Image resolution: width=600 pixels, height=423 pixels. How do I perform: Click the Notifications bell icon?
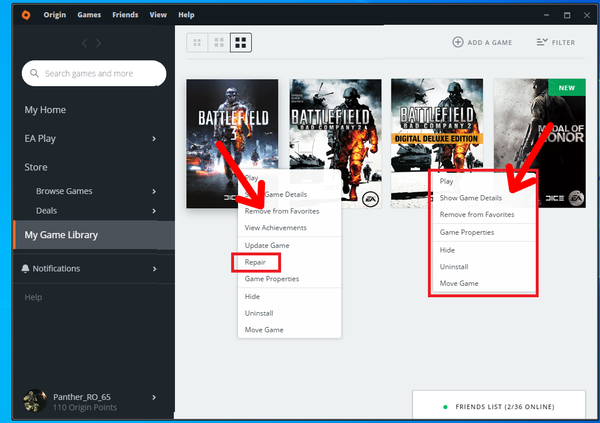tap(25, 268)
